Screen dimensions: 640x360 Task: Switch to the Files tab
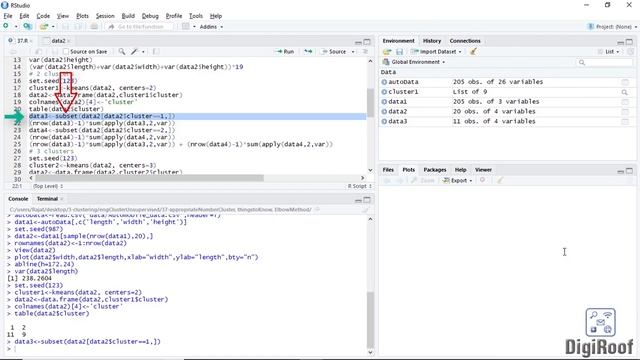coord(388,170)
